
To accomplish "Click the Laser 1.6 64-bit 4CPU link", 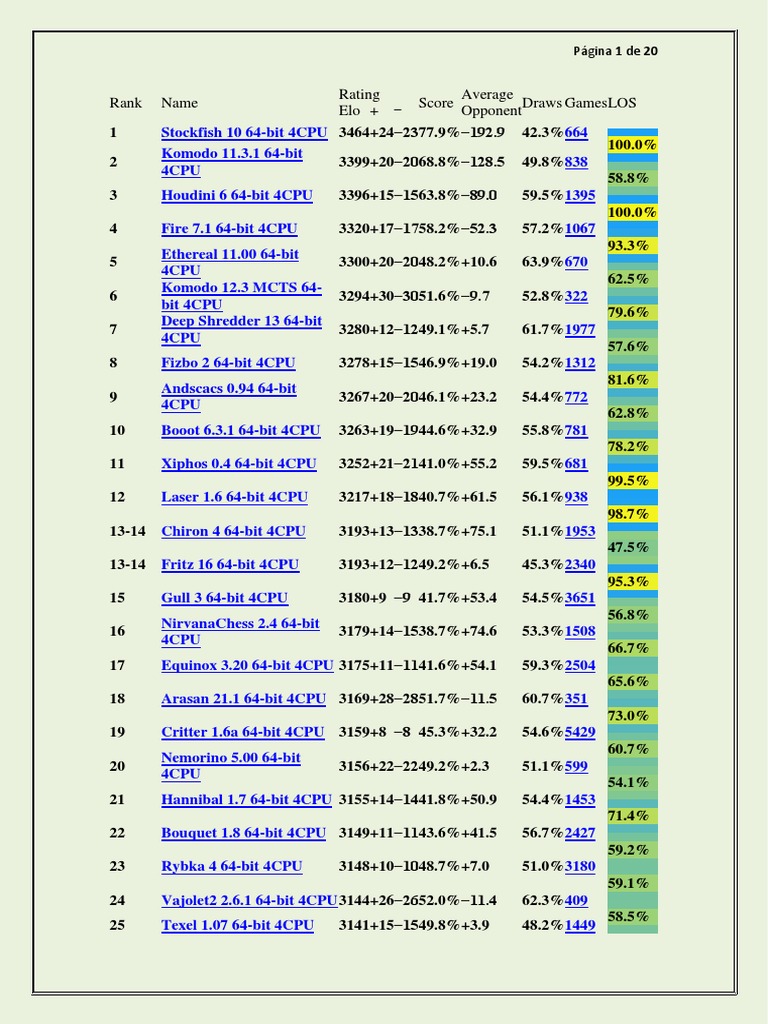I will (234, 497).
